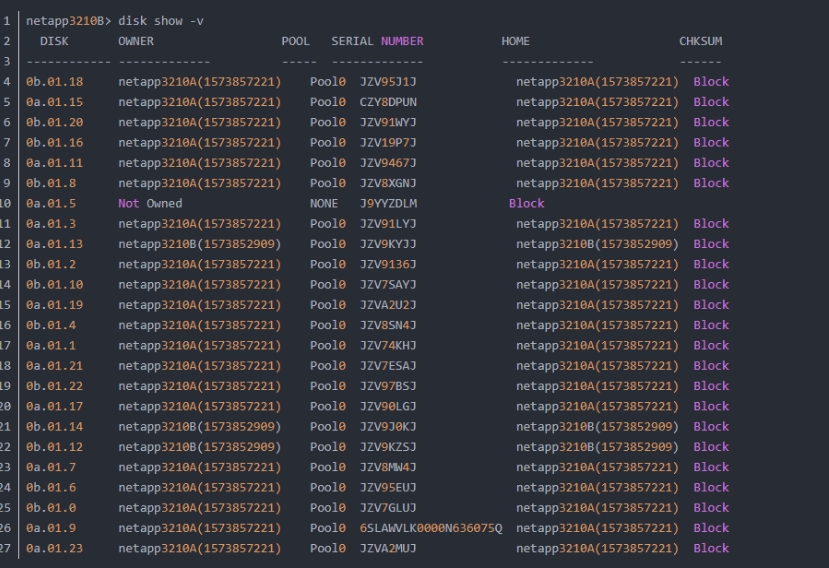Click serial number JZV74KHJ
The image size is (829, 568).
(x=388, y=345)
